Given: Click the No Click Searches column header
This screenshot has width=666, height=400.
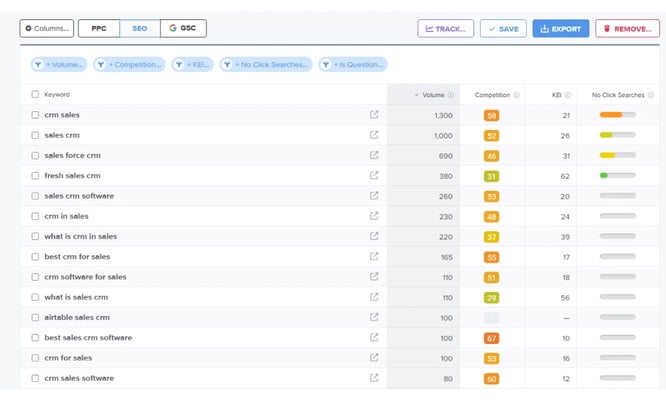Looking at the screenshot, I should [x=618, y=95].
